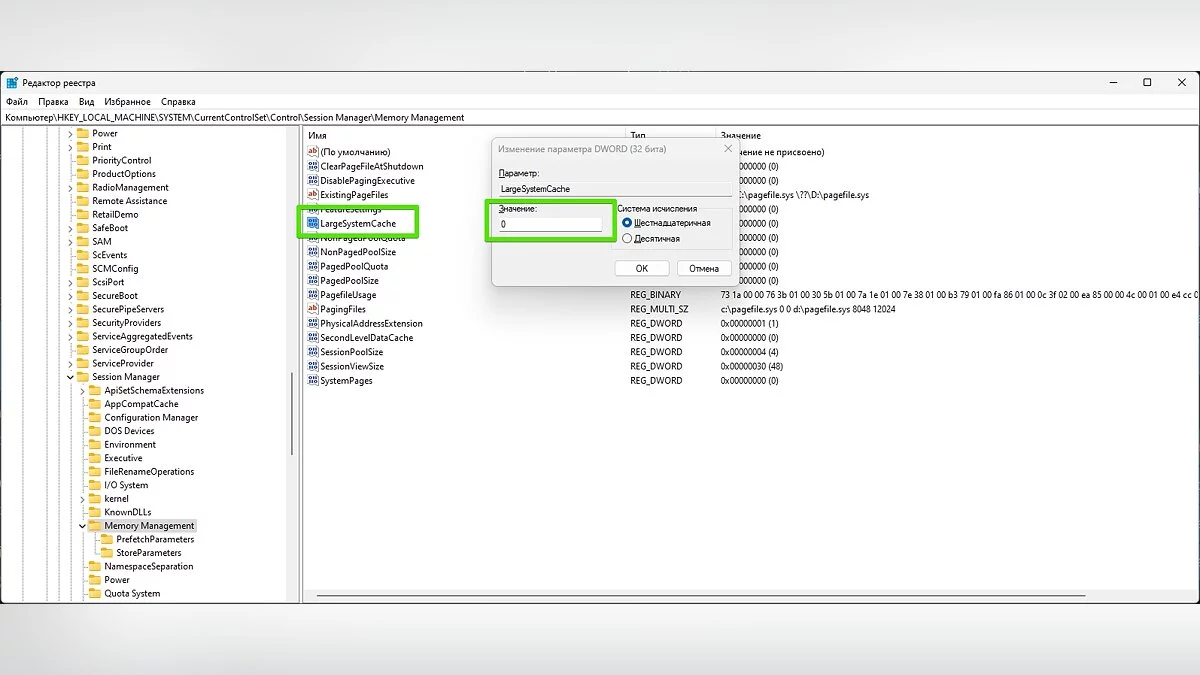Image resolution: width=1200 pixels, height=675 pixels.
Task: Click the LargeSystemCache DWORD value icon
Action: pos(313,224)
